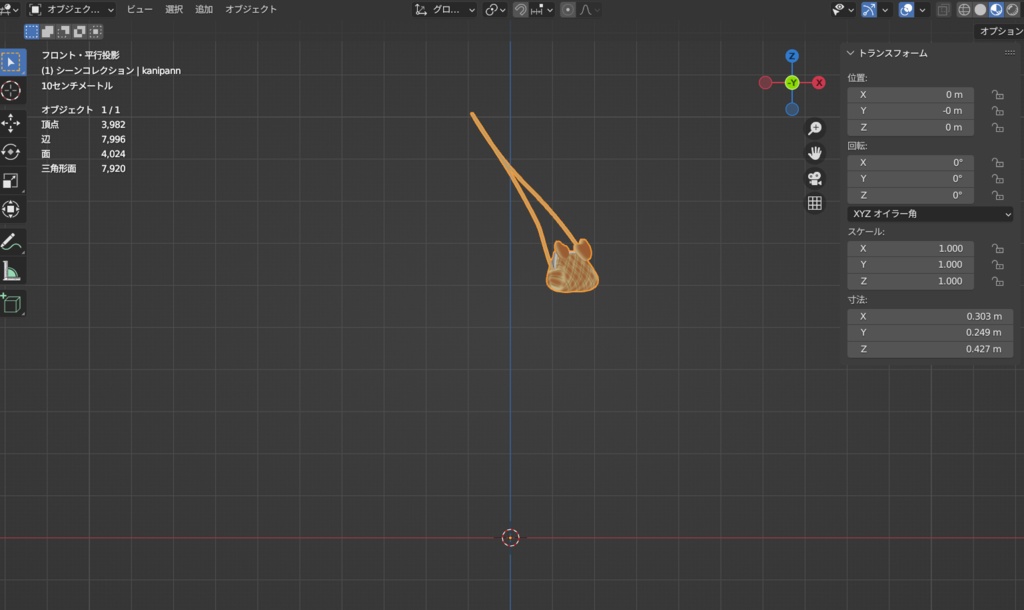Toggle proportional editing button
This screenshot has width=1024, height=610.
(x=568, y=10)
